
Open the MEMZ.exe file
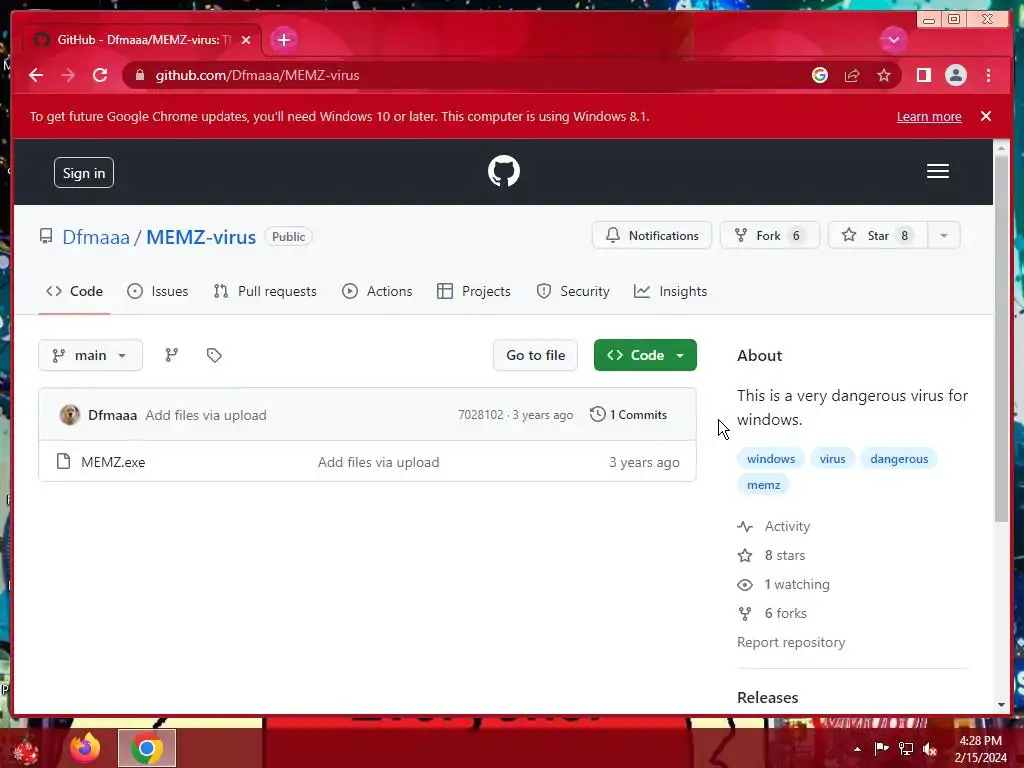coord(113,462)
